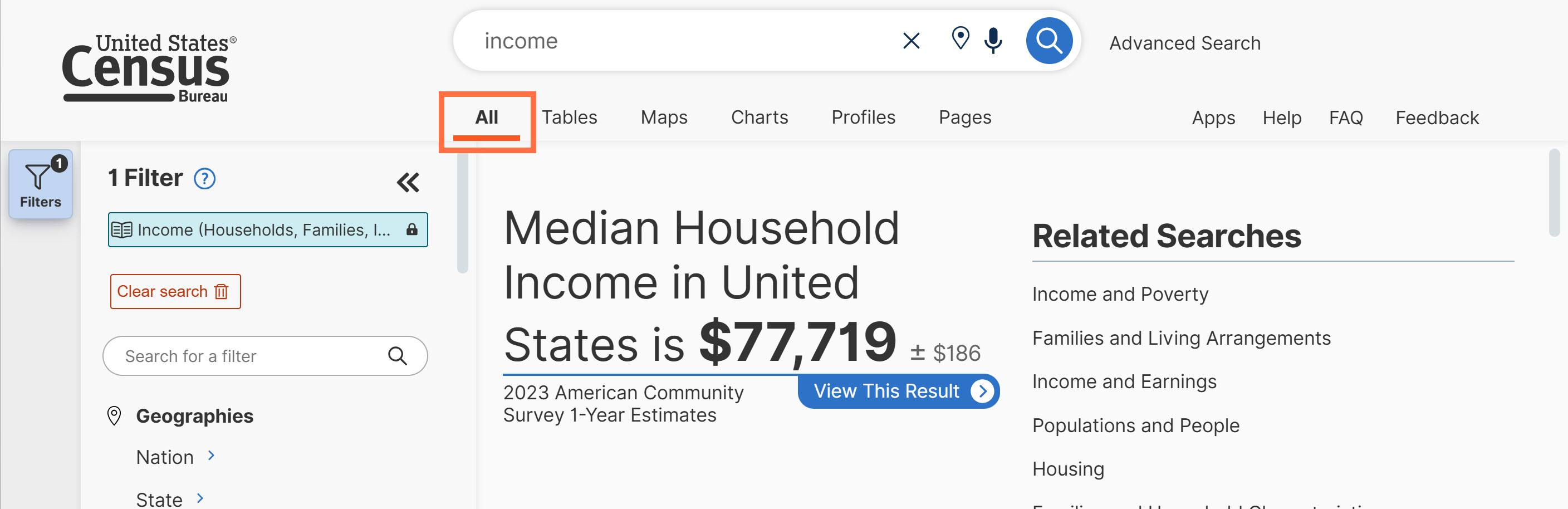Expand the Nation geography chevron
Image resolution: width=1568 pixels, height=509 pixels.
(x=211, y=456)
